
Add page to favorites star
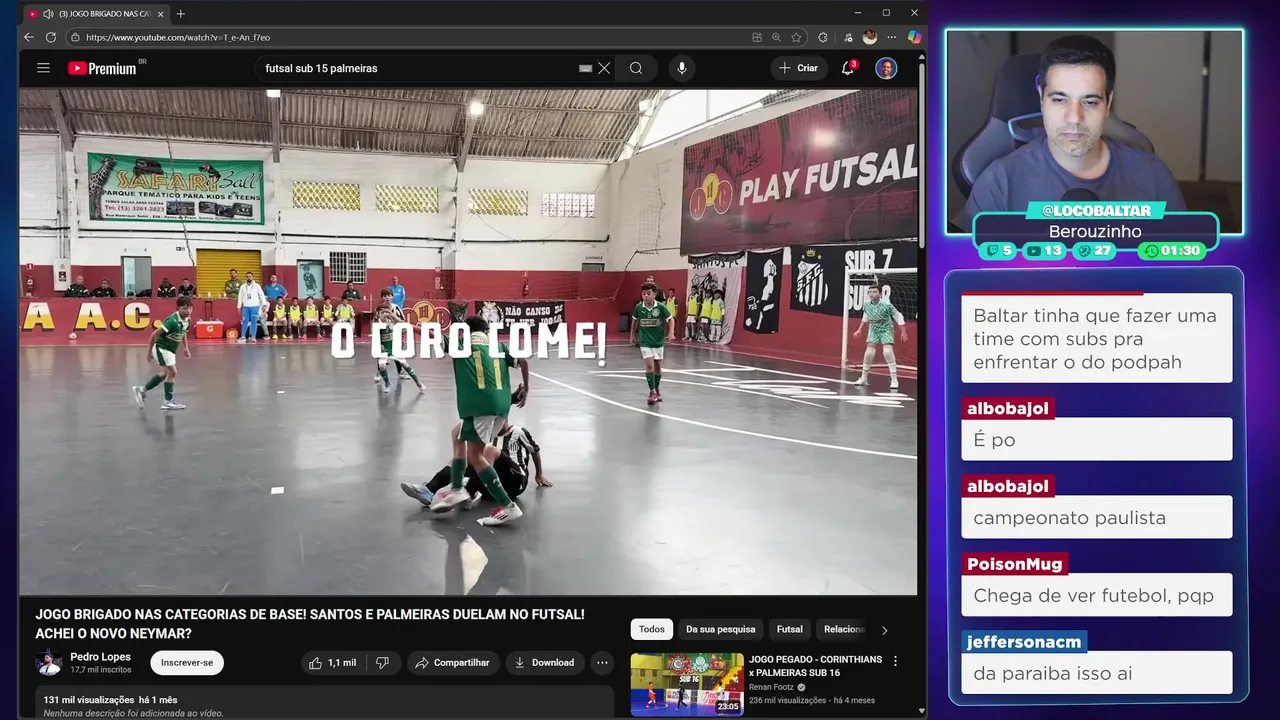point(796,37)
